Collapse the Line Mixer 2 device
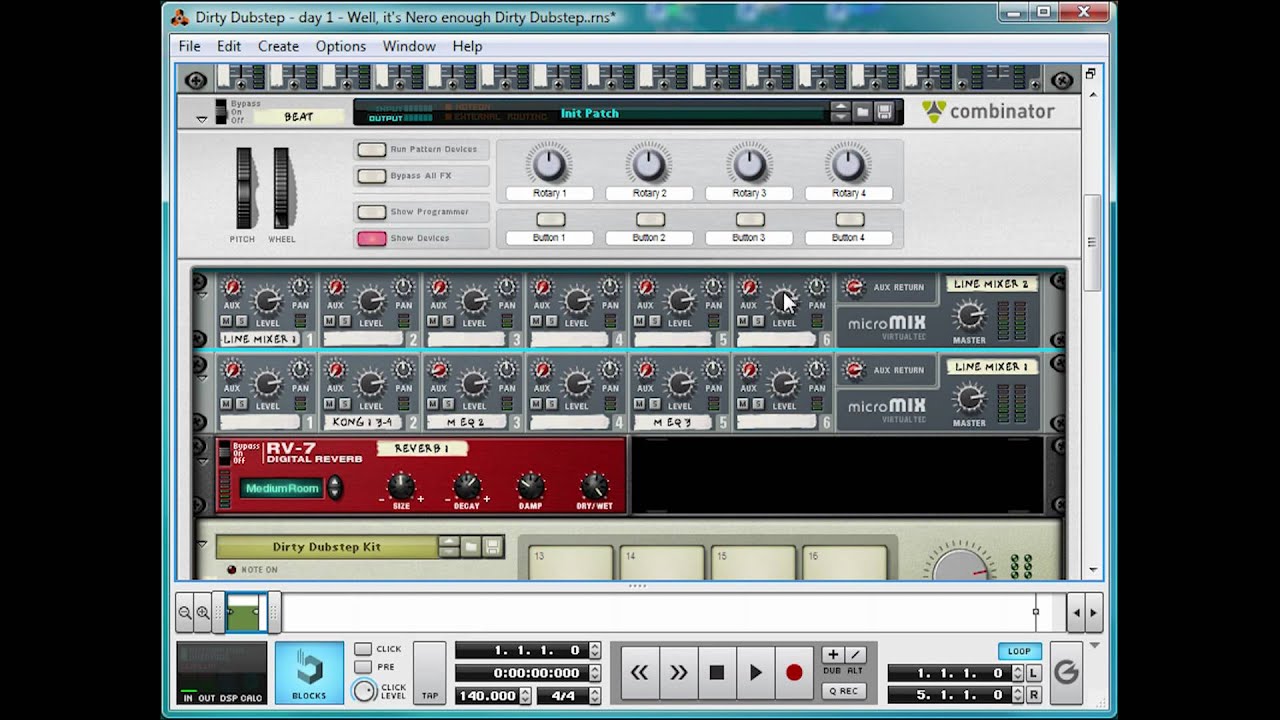Image resolution: width=1280 pixels, height=720 pixels. click(x=202, y=295)
